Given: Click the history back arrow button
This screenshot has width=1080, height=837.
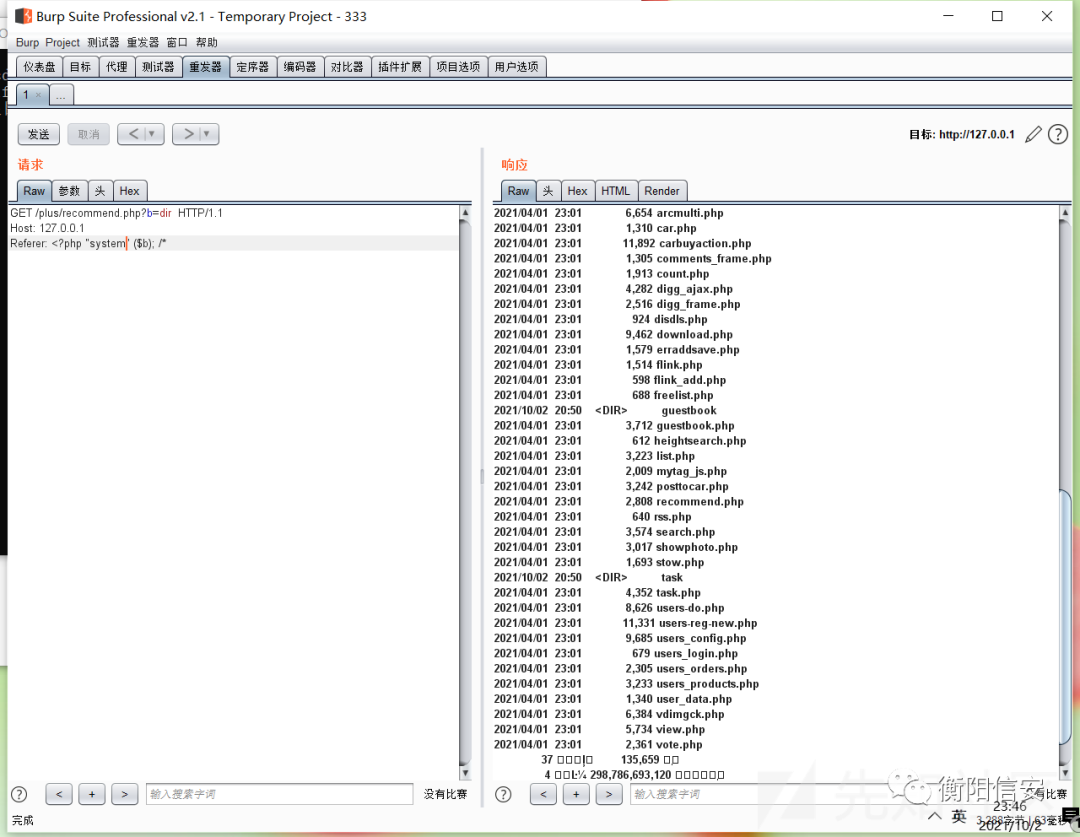Looking at the screenshot, I should coord(134,134).
